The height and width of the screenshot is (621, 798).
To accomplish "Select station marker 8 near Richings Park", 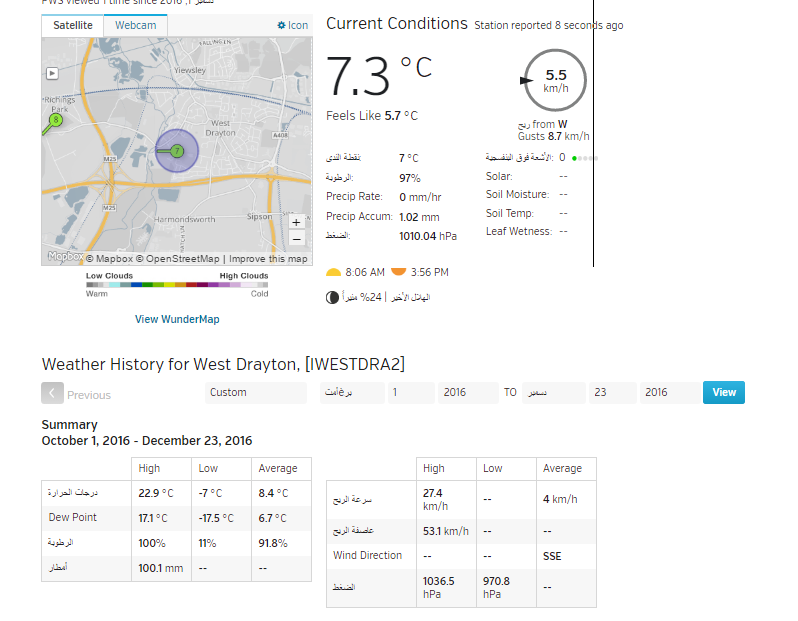I will [x=55, y=120].
